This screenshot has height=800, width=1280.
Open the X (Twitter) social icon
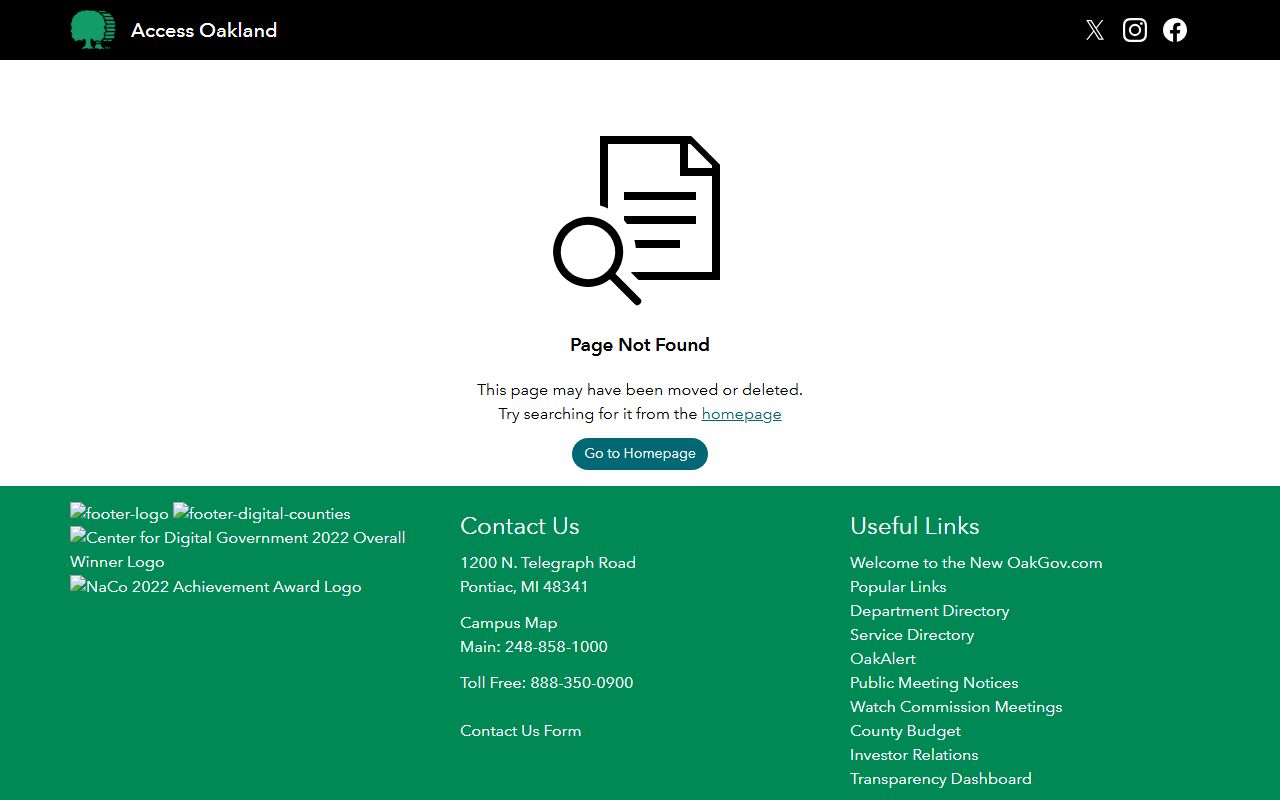pyautogui.click(x=1095, y=30)
